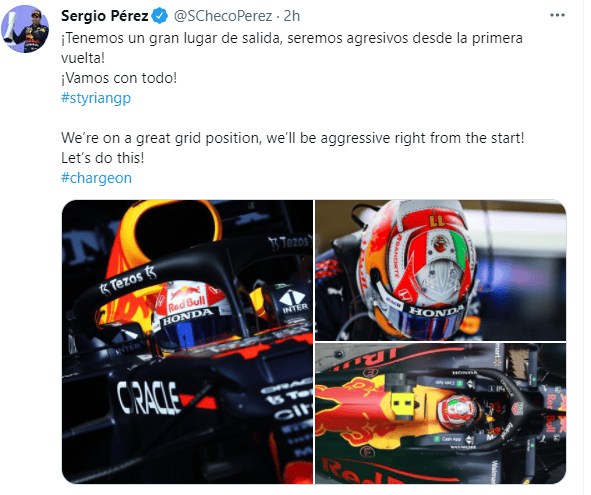The width and height of the screenshot is (591, 495).
Task: Click the 'We're on a great grid position' text
Action: 292,138
